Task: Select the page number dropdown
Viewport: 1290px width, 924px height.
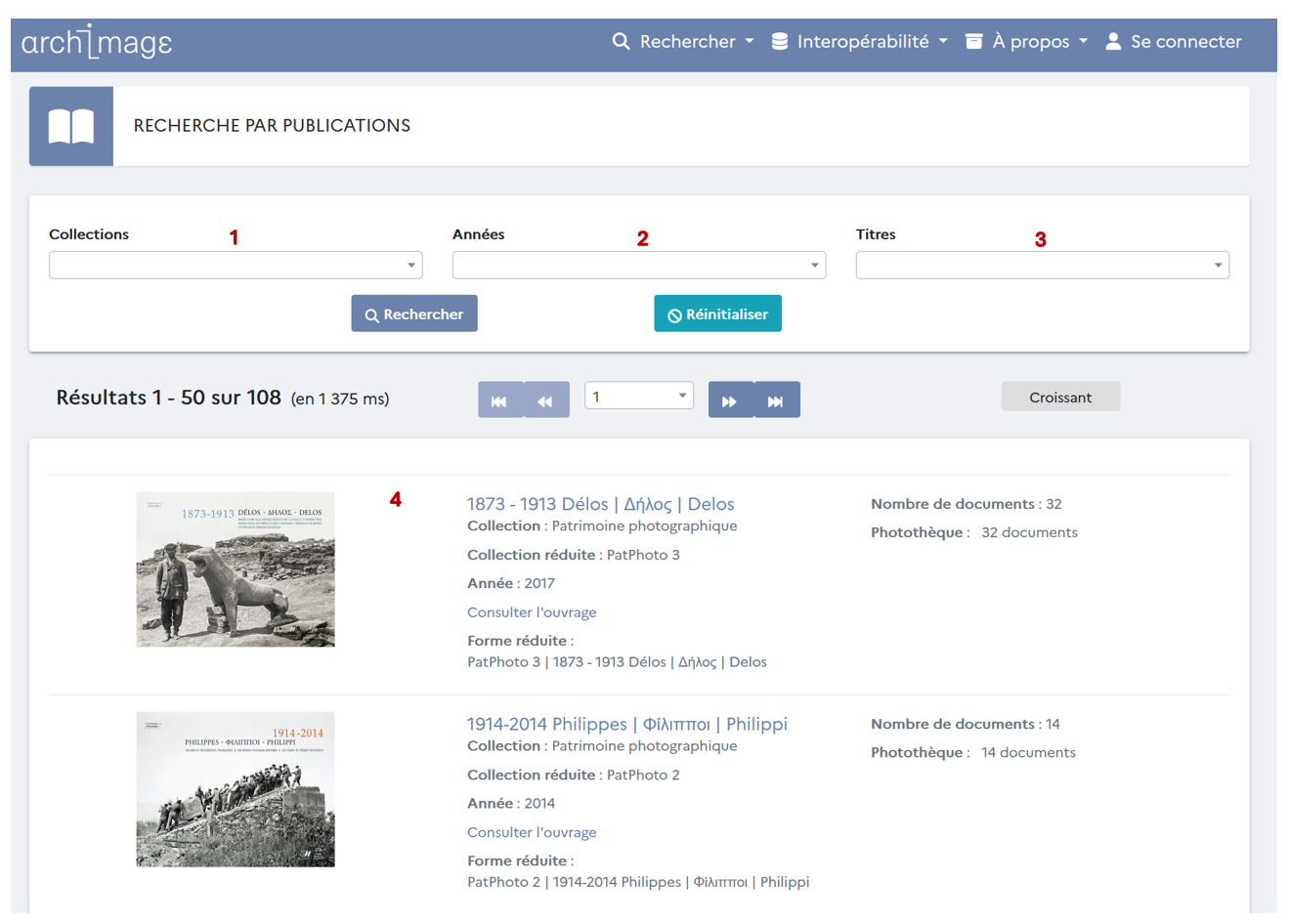Action: pyautogui.click(x=639, y=396)
